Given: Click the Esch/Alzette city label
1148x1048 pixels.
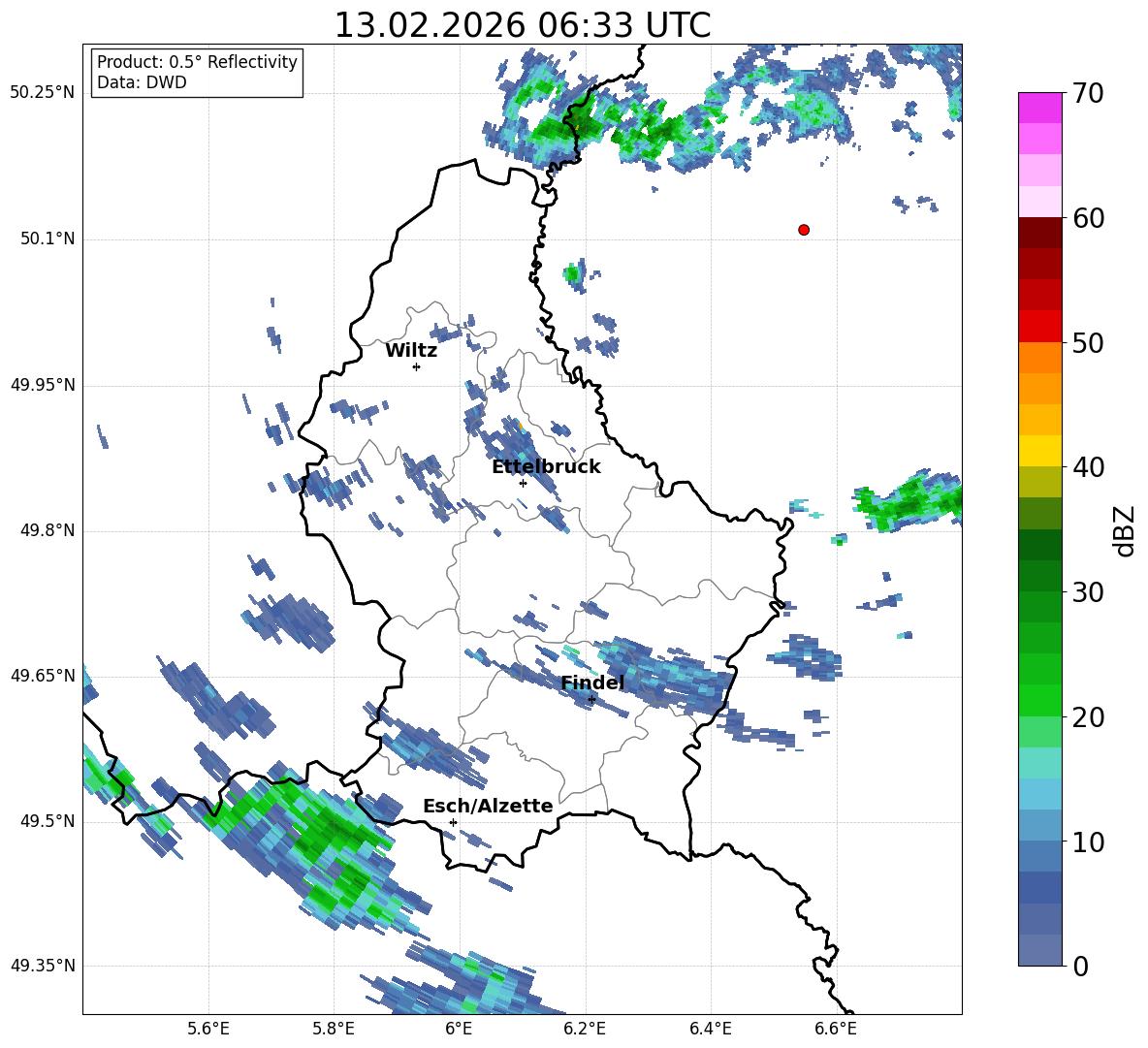Looking at the screenshot, I should pos(489,806).
